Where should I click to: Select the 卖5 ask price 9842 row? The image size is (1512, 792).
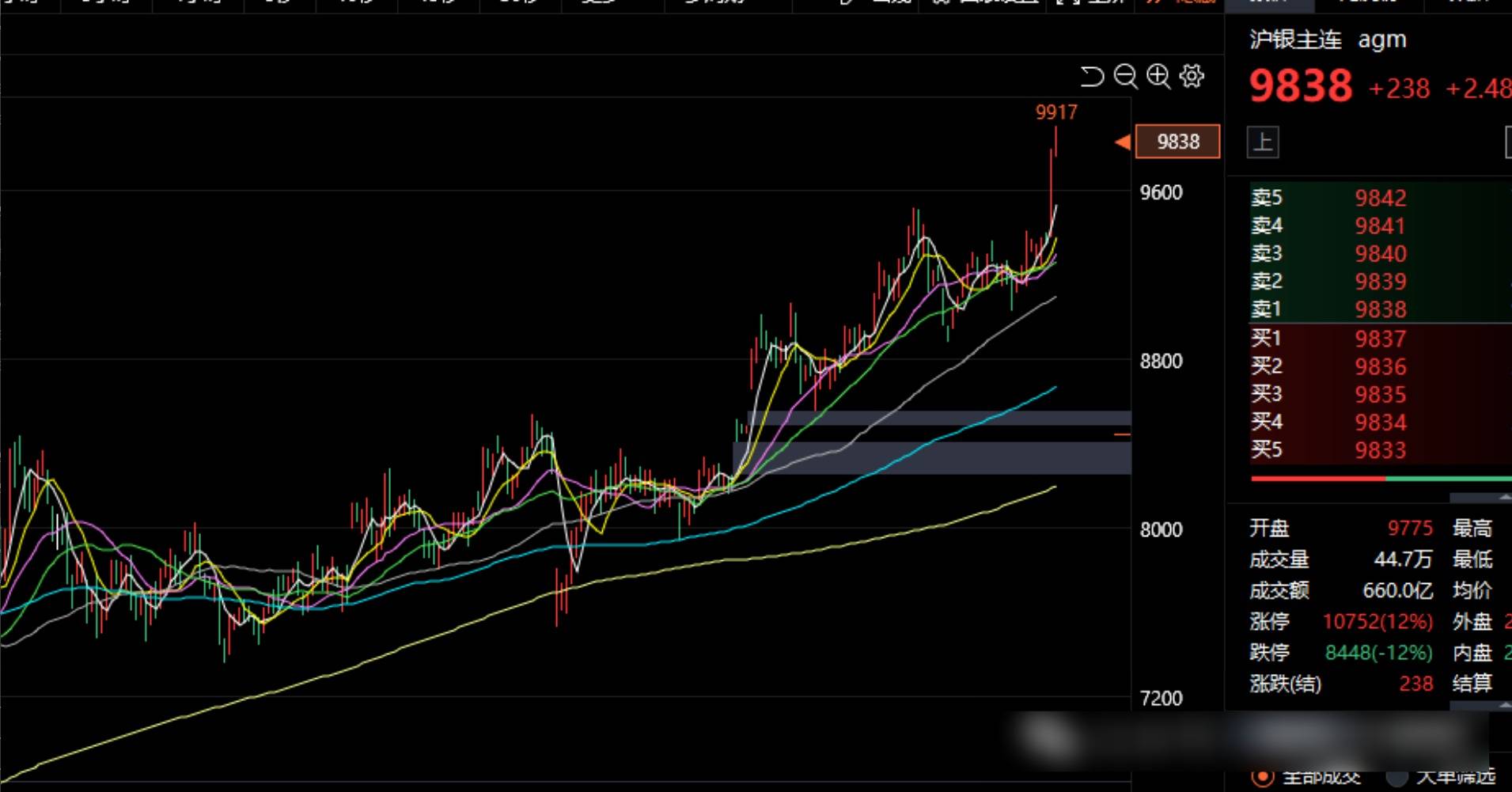[x=1380, y=198]
